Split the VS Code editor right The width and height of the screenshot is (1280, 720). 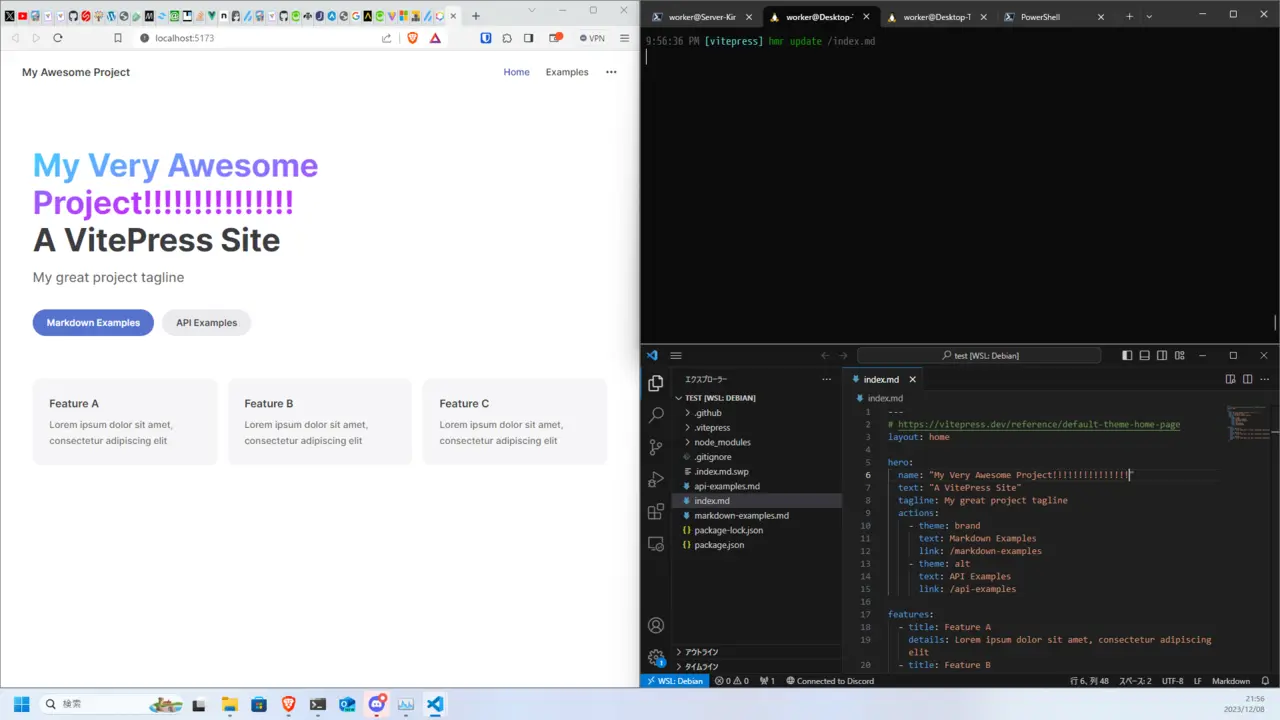click(1248, 379)
